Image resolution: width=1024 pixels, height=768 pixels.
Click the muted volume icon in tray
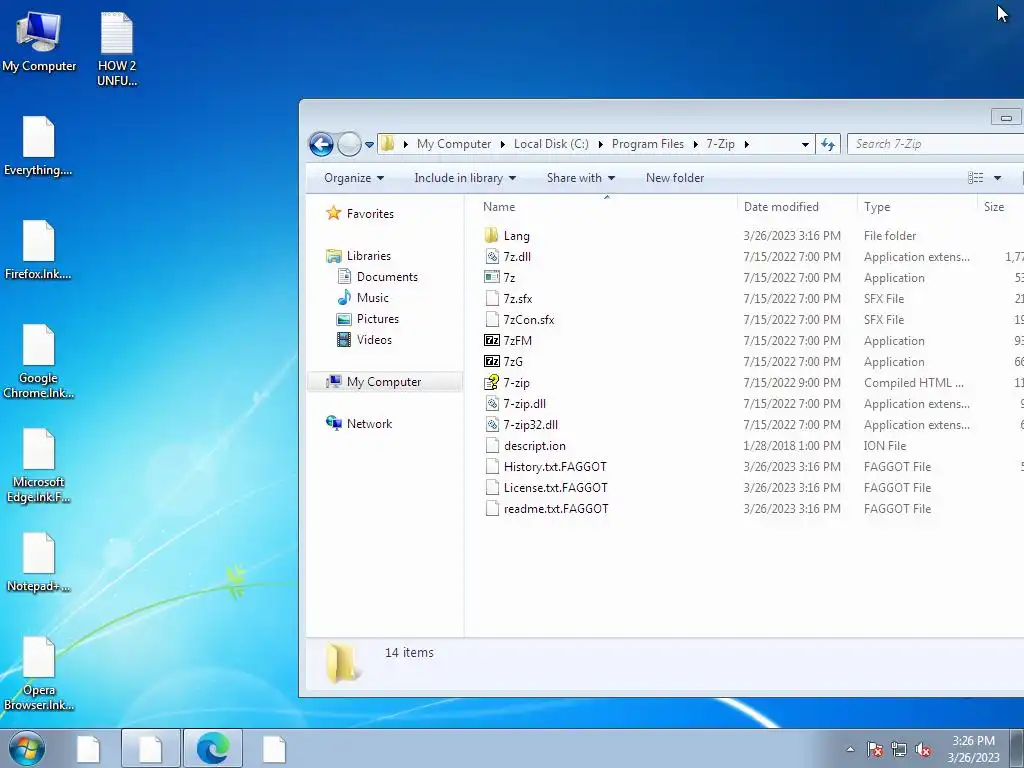923,749
